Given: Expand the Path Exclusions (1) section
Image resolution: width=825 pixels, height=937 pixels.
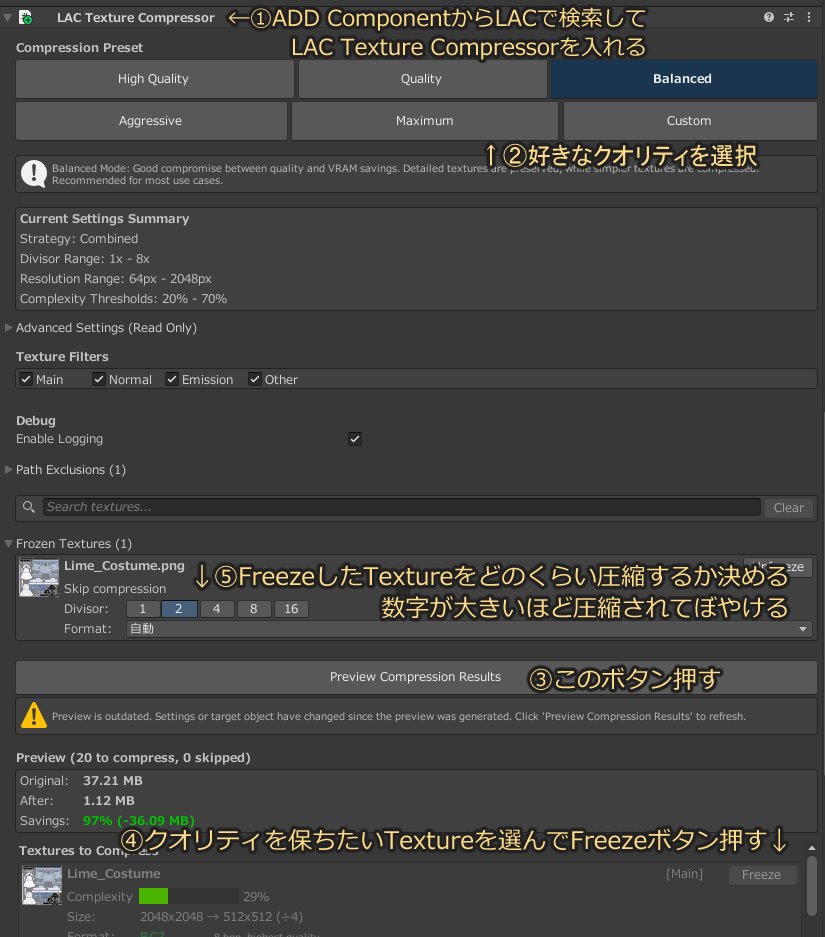Looking at the screenshot, I should tap(8, 470).
